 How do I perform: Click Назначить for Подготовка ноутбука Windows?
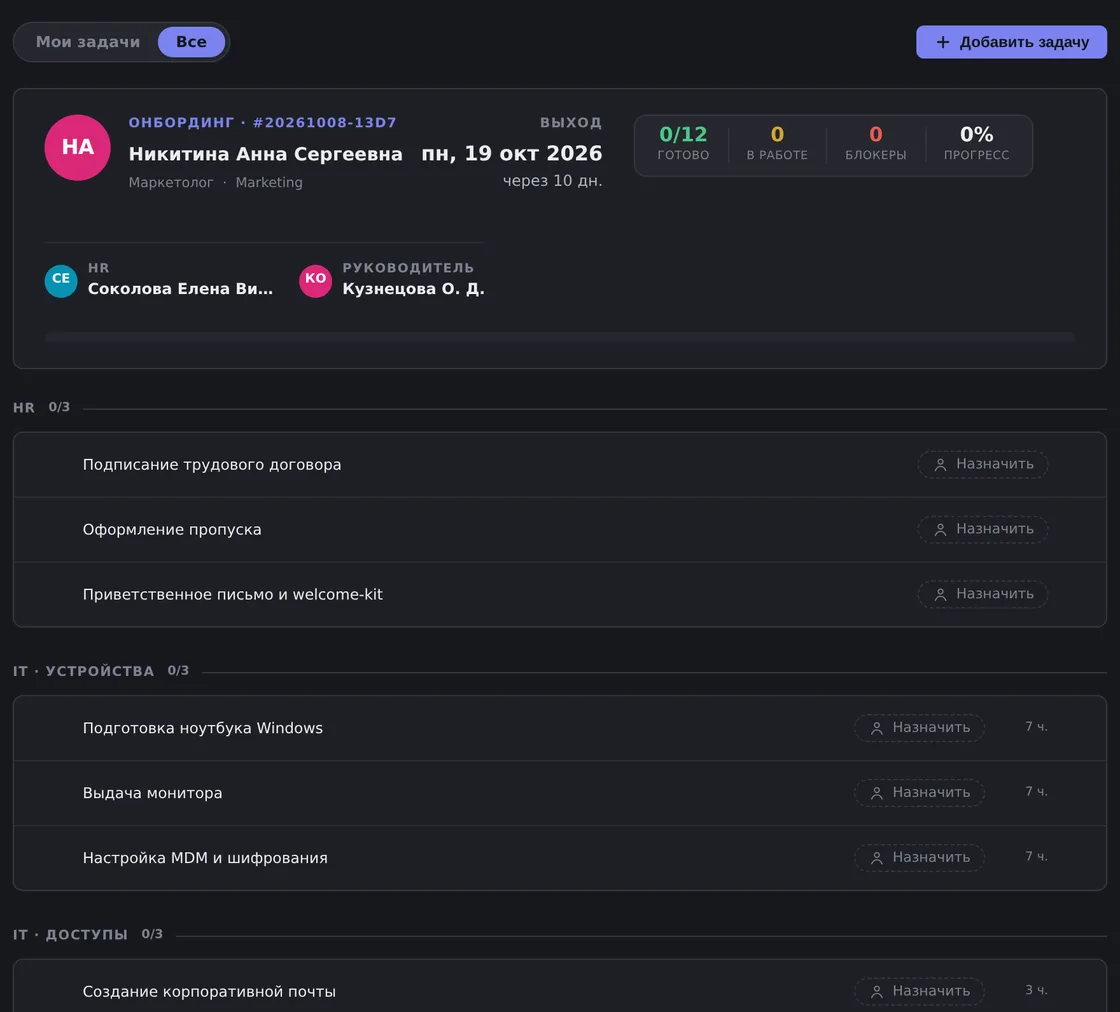[x=919, y=728]
